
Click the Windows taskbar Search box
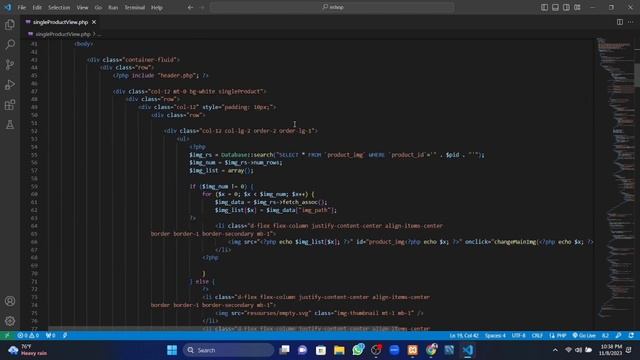[x=228, y=350]
